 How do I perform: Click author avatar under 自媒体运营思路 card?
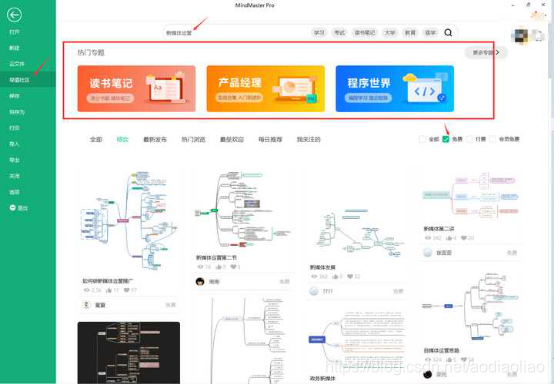[x=428, y=374]
